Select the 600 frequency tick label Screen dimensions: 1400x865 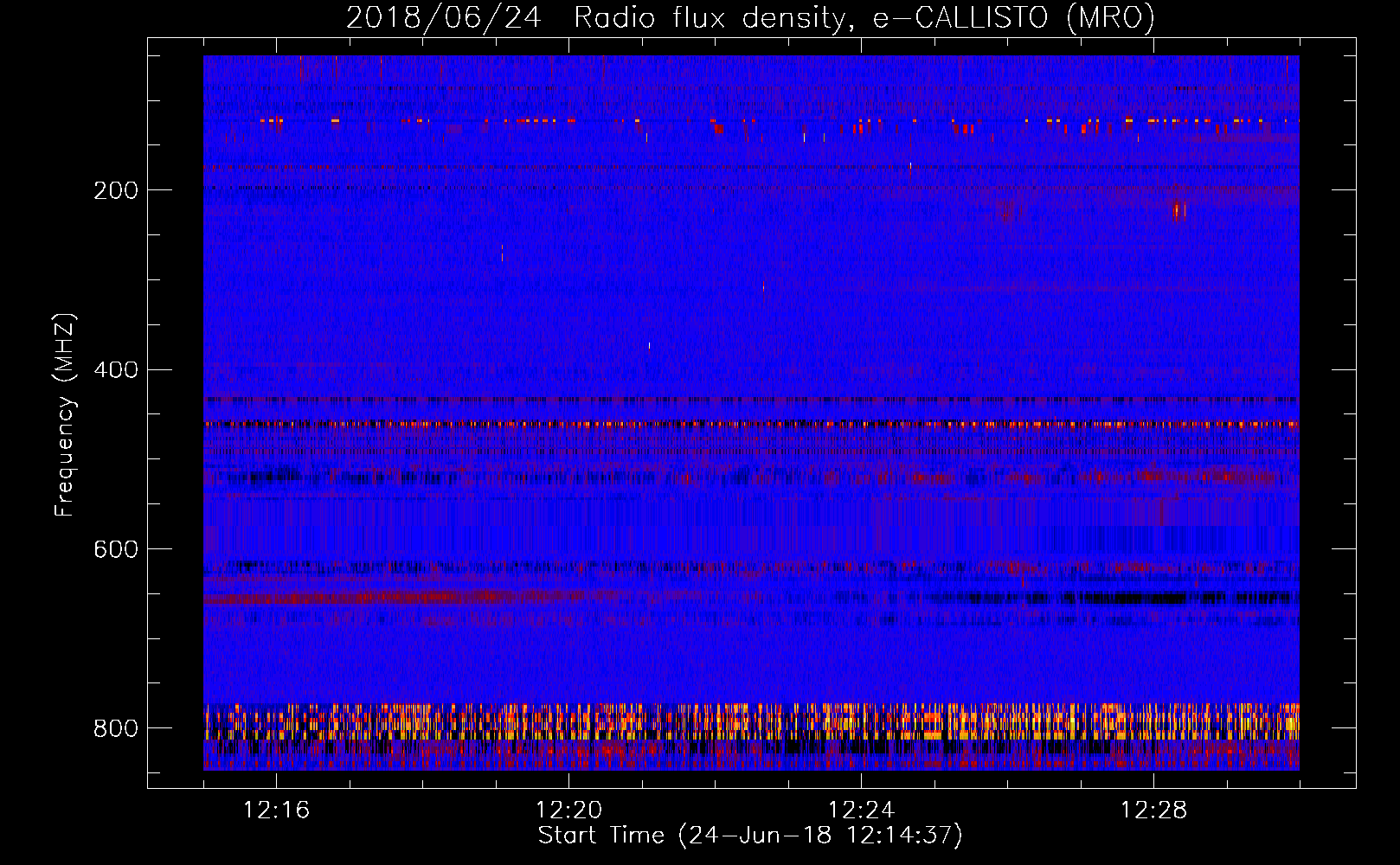point(115,550)
